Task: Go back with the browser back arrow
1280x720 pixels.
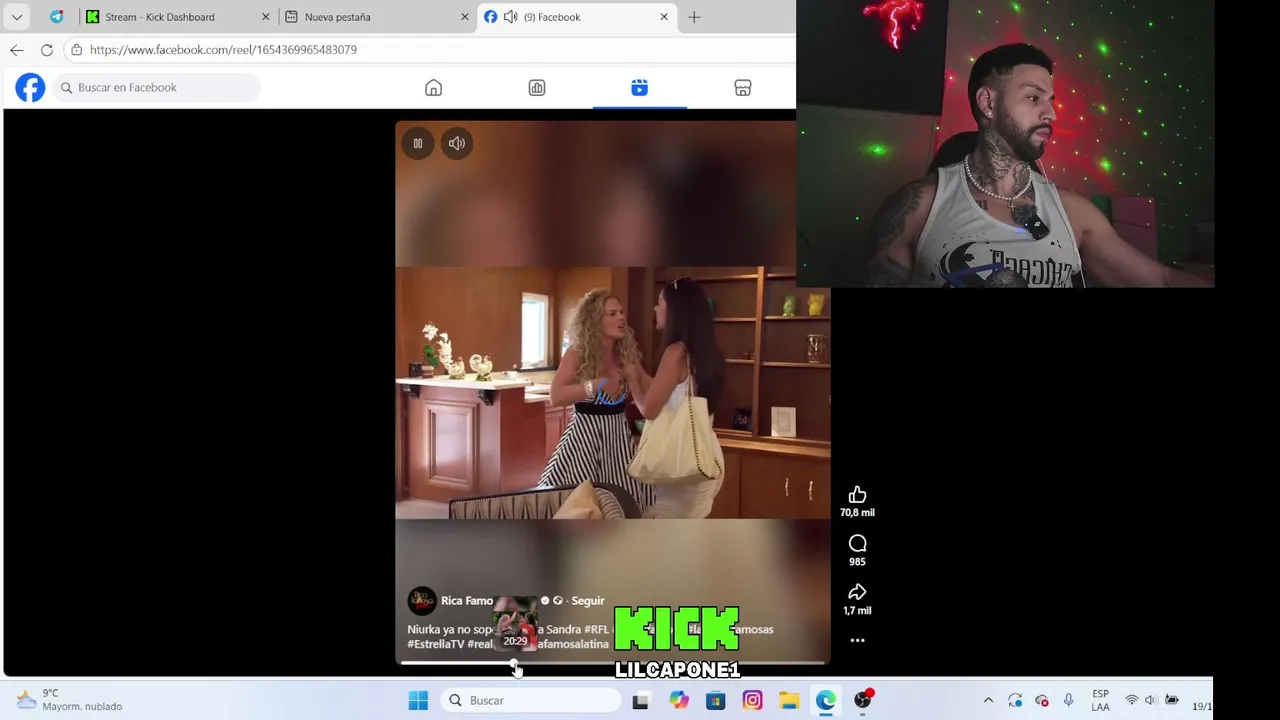Action: (17, 50)
